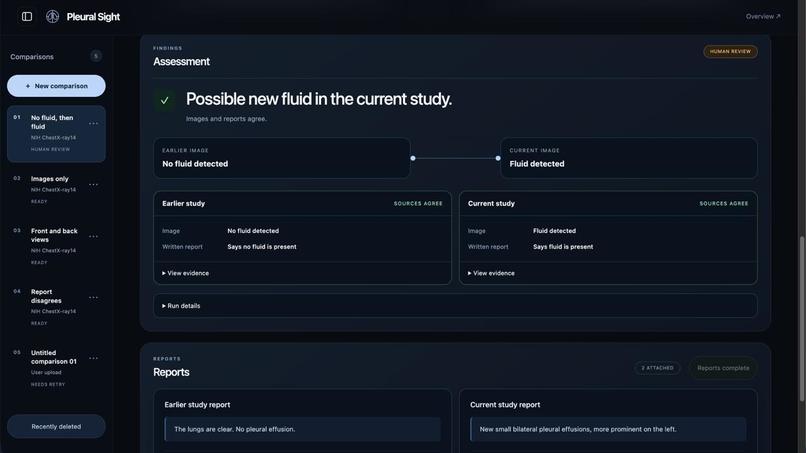Click the green checkmark assessment icon
Image resolution: width=806 pixels, height=453 pixels.
pyautogui.click(x=164, y=100)
